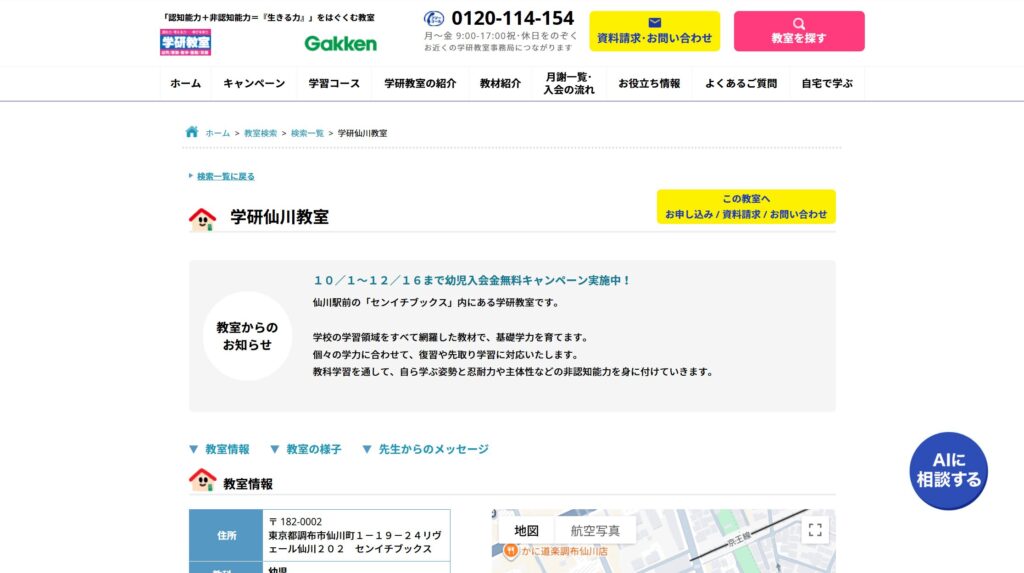Open the よくあるご質問 menu item
Screen dimensions: 1024x573
741,84
